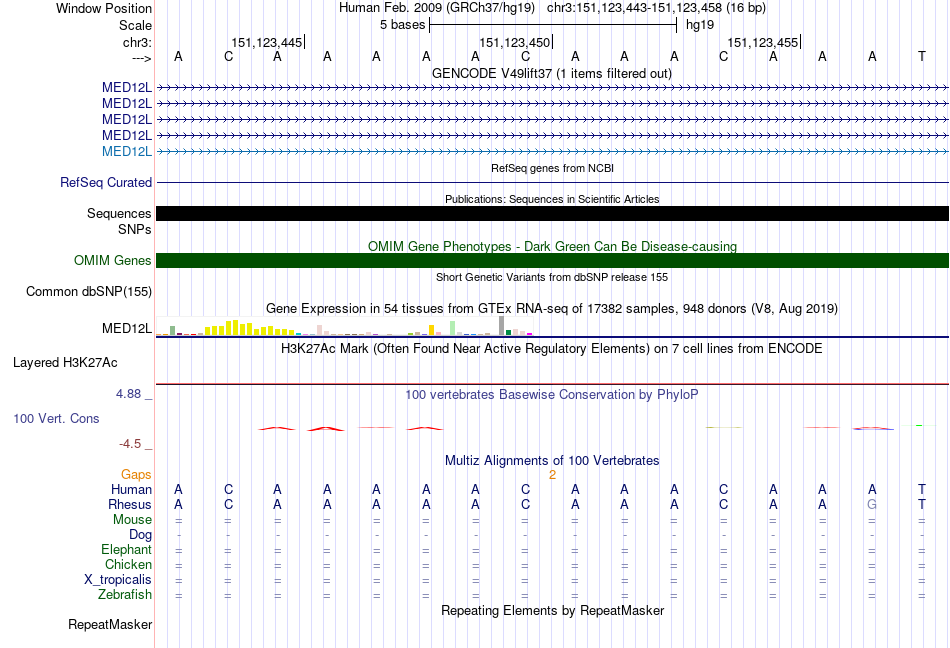950x648 pixels.
Task: Click the Sequences track label
Action: 119,213
